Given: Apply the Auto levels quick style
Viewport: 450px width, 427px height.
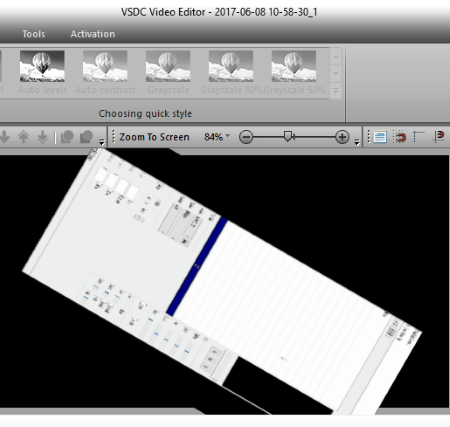Looking at the screenshot, I should coord(42,72).
